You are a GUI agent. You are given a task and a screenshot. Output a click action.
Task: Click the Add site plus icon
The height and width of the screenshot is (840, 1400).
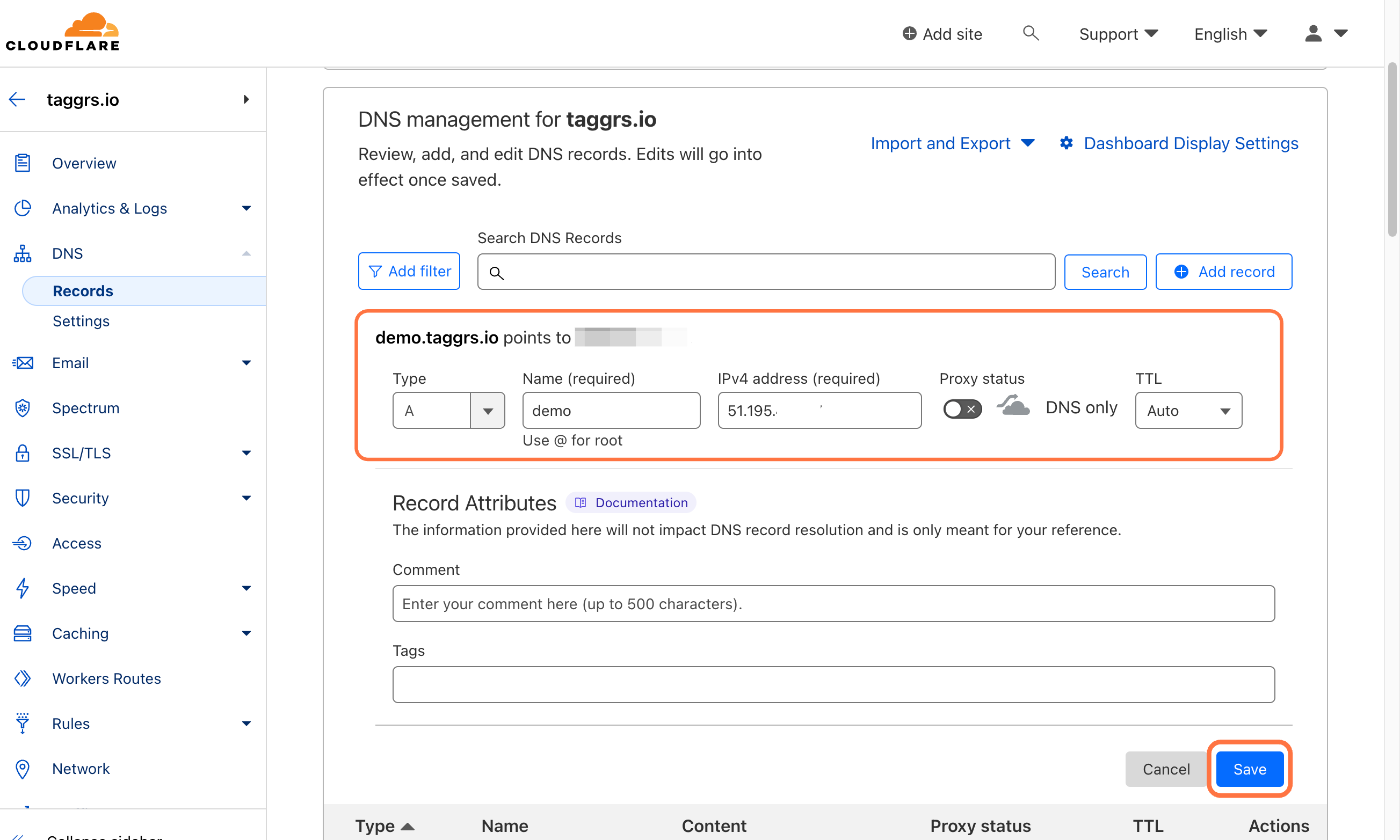coord(909,34)
